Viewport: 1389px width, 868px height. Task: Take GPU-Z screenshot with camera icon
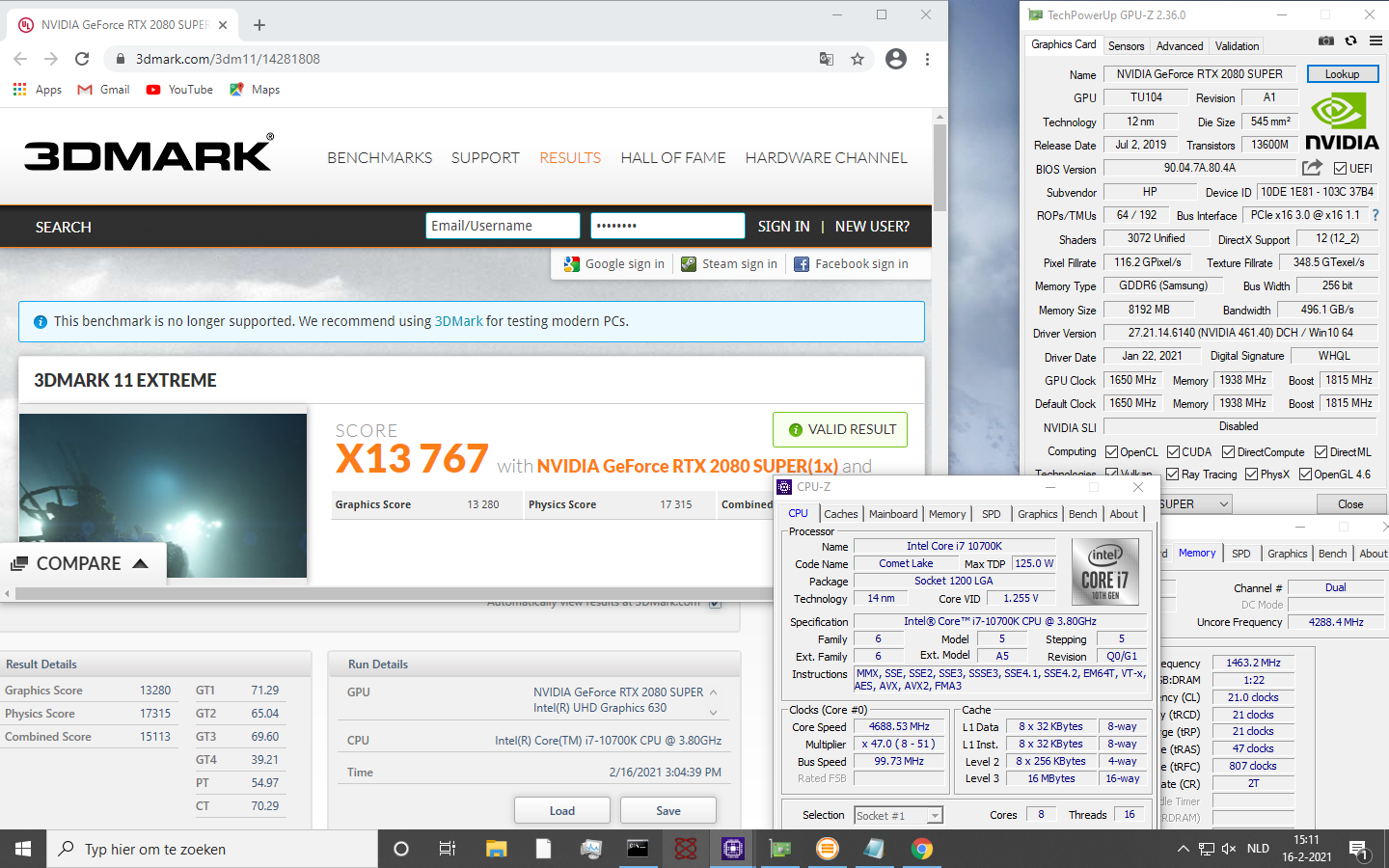coord(1326,41)
